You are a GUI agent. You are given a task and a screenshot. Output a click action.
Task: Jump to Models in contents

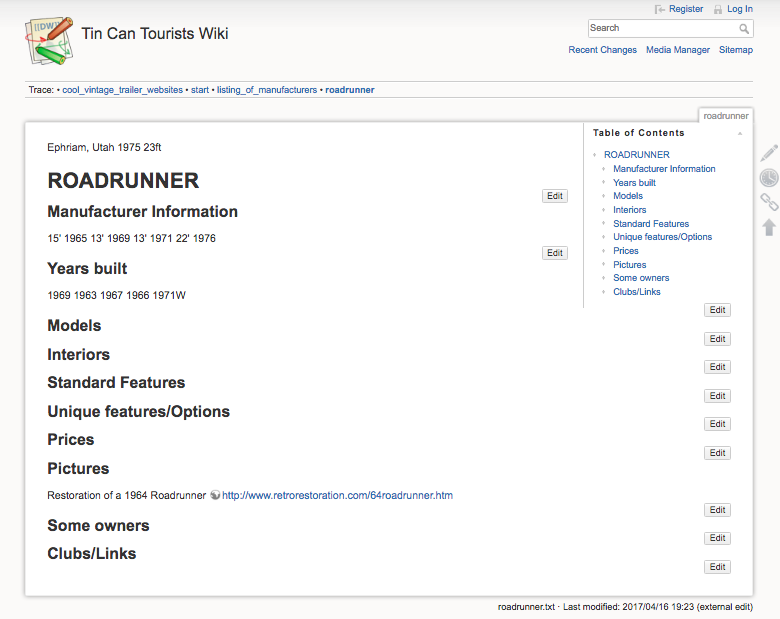(628, 196)
